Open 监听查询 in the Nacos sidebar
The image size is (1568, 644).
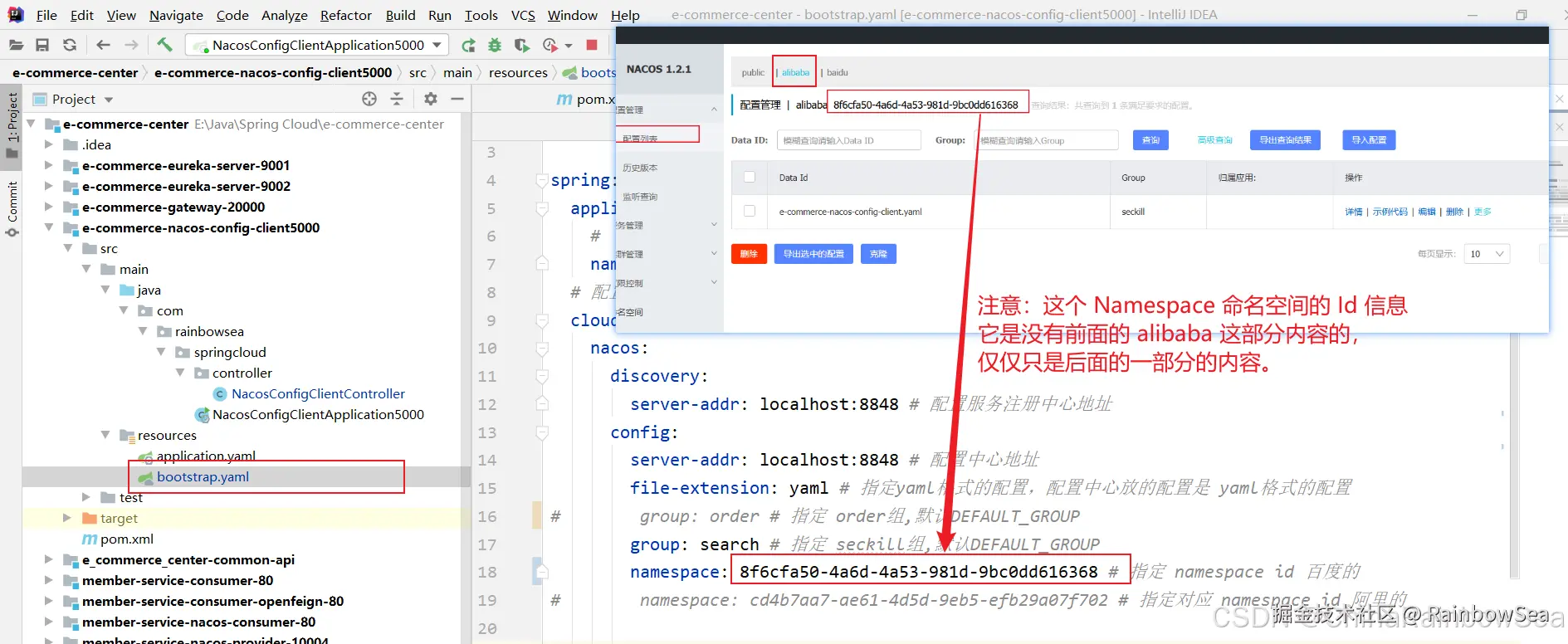click(x=640, y=197)
